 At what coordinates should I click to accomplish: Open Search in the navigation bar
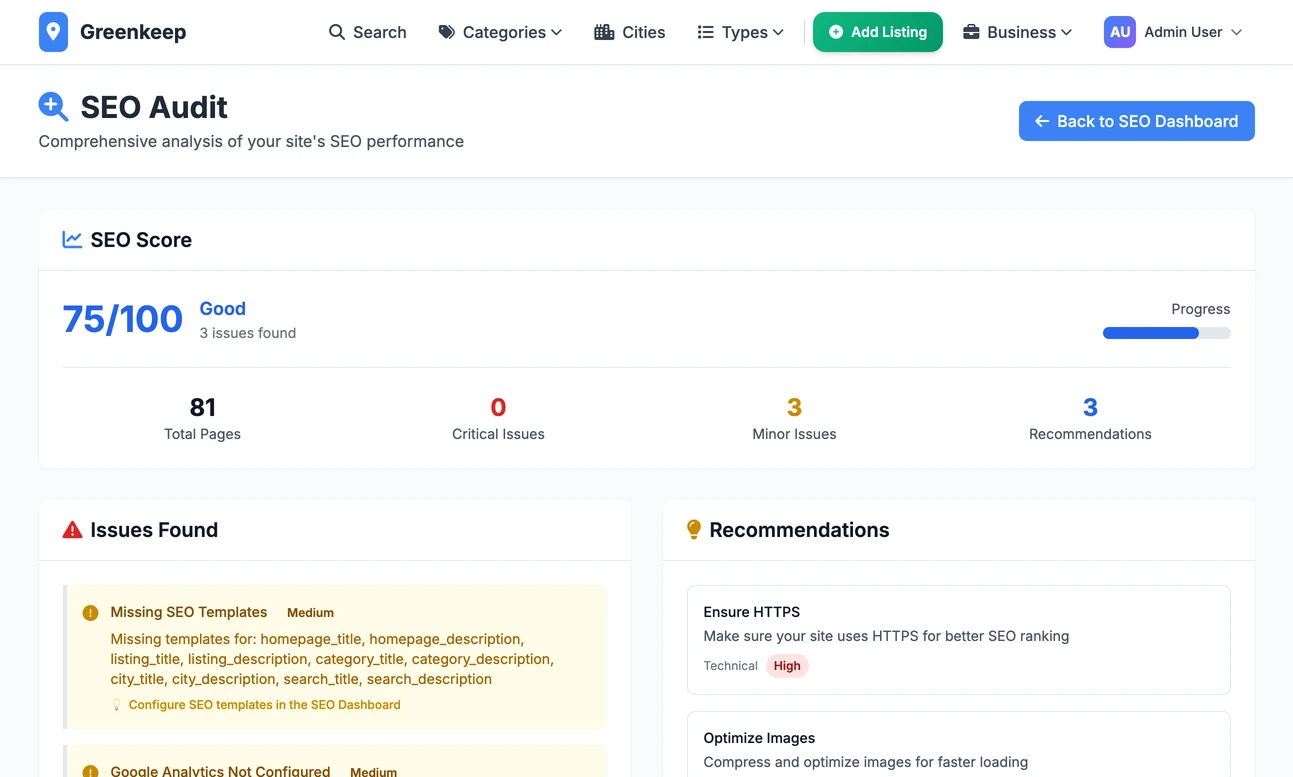click(368, 32)
